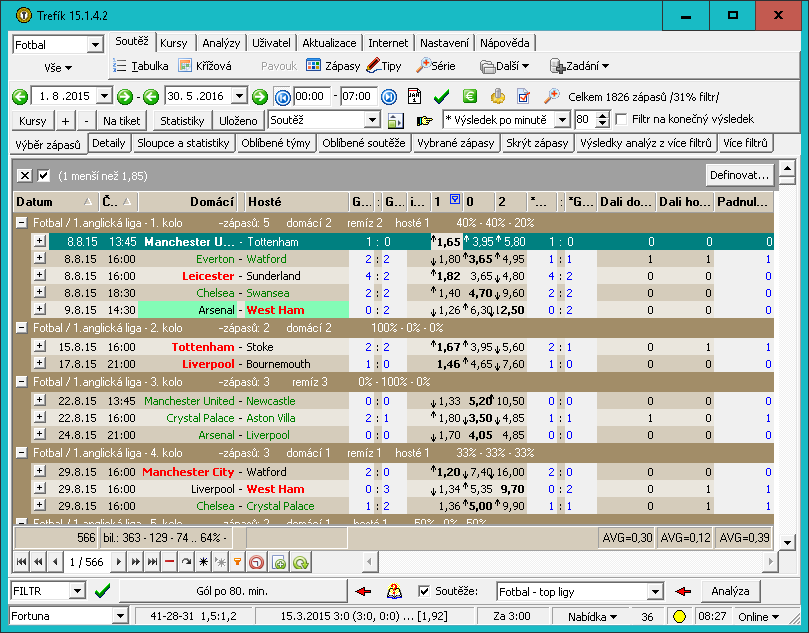Remove filter with the X box
Viewport: 809px width, 633px height.
pos(24,176)
